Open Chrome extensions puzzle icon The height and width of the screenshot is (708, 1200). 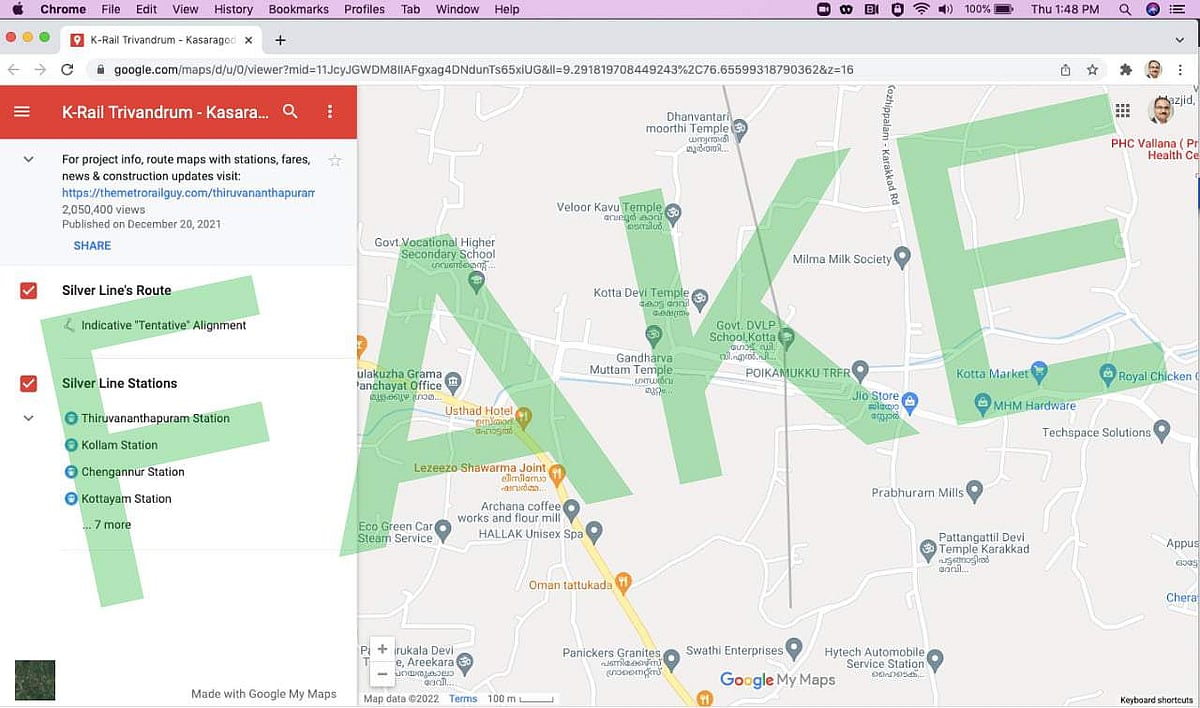pos(1126,70)
